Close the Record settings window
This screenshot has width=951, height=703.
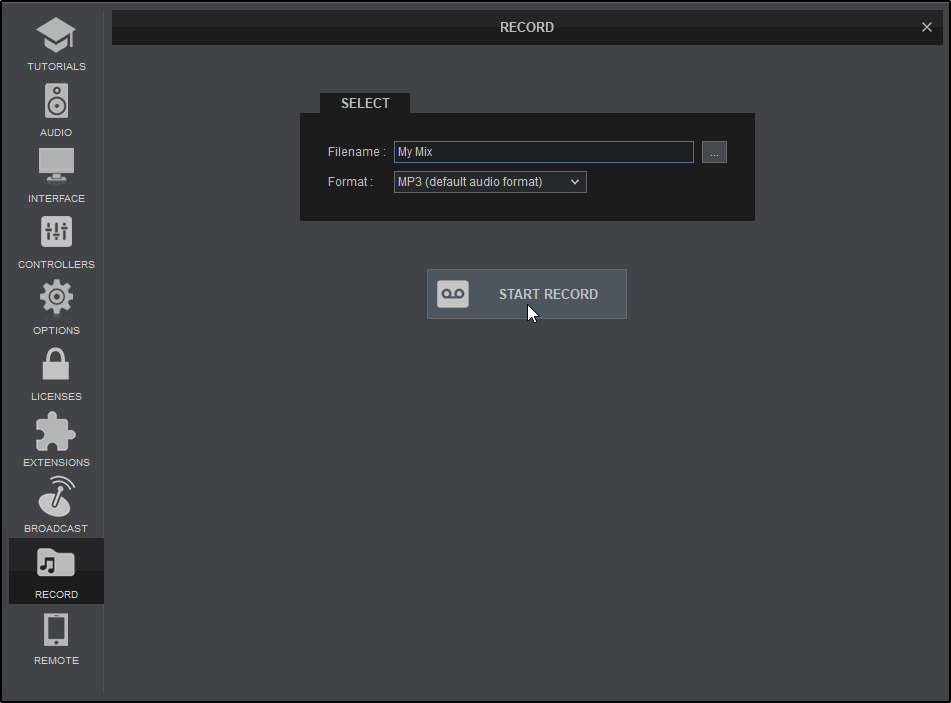pos(927,27)
